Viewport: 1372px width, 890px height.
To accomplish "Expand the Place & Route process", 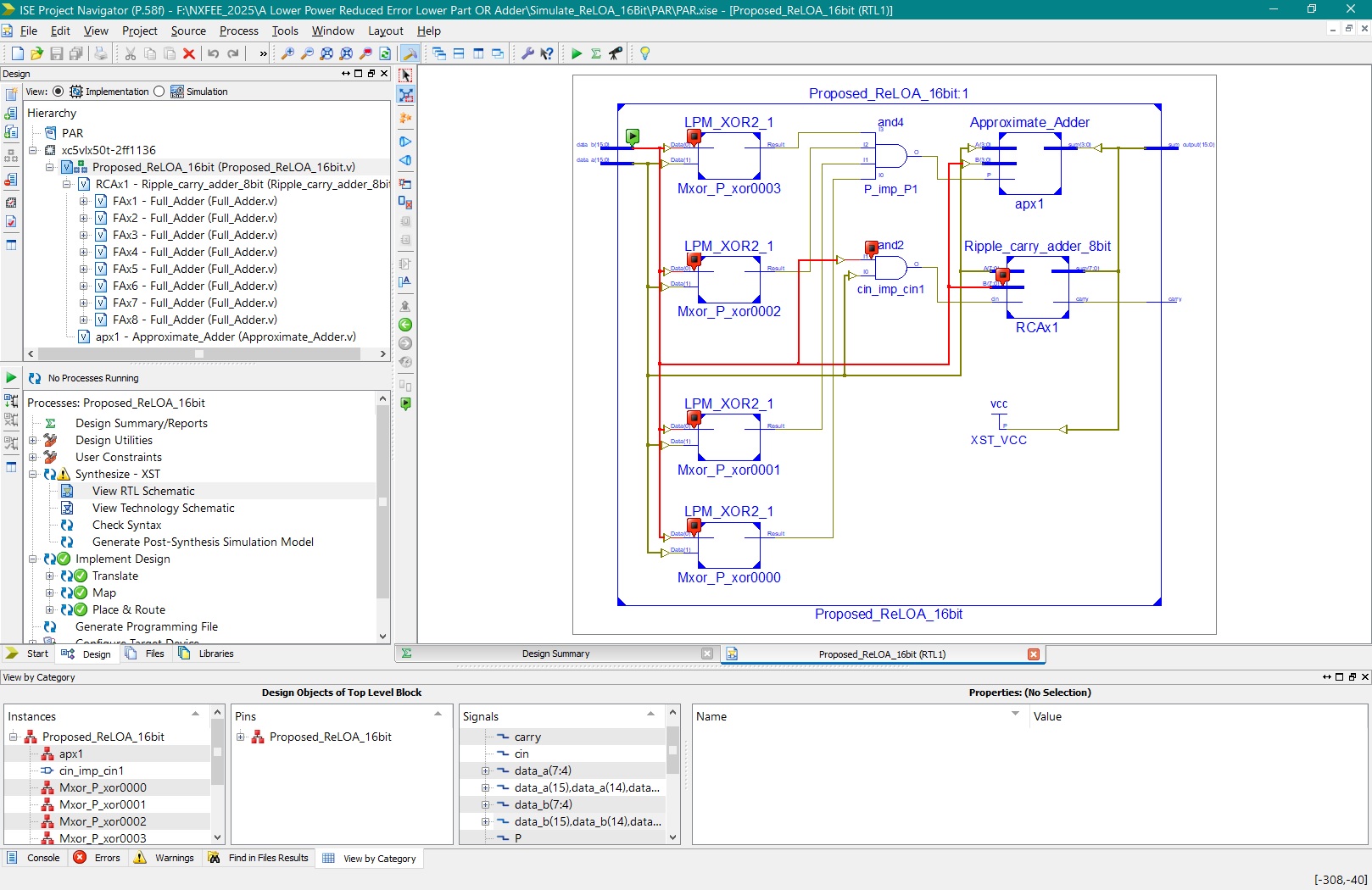I will tap(50, 609).
